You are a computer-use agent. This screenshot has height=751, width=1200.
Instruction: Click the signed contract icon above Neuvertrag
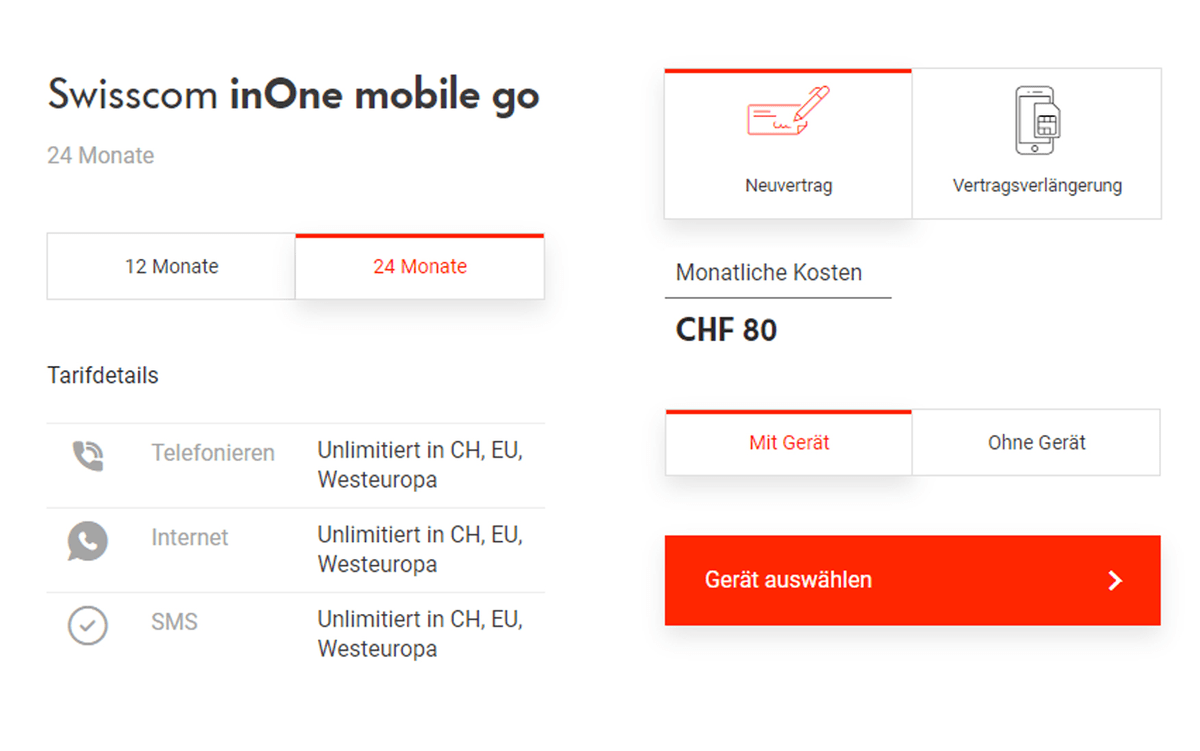[788, 112]
